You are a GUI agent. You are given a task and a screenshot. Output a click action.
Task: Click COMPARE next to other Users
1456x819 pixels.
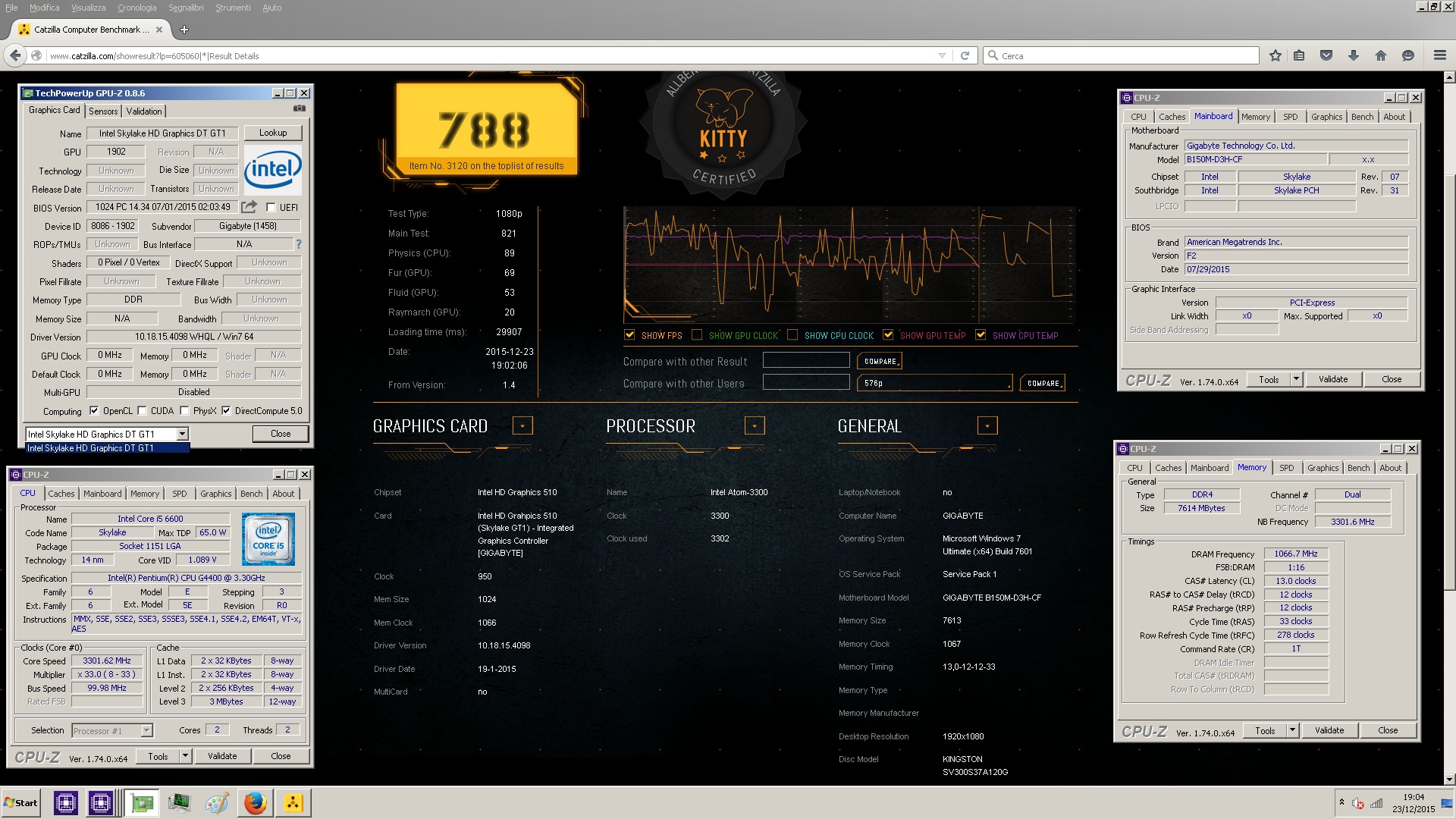tap(1043, 383)
